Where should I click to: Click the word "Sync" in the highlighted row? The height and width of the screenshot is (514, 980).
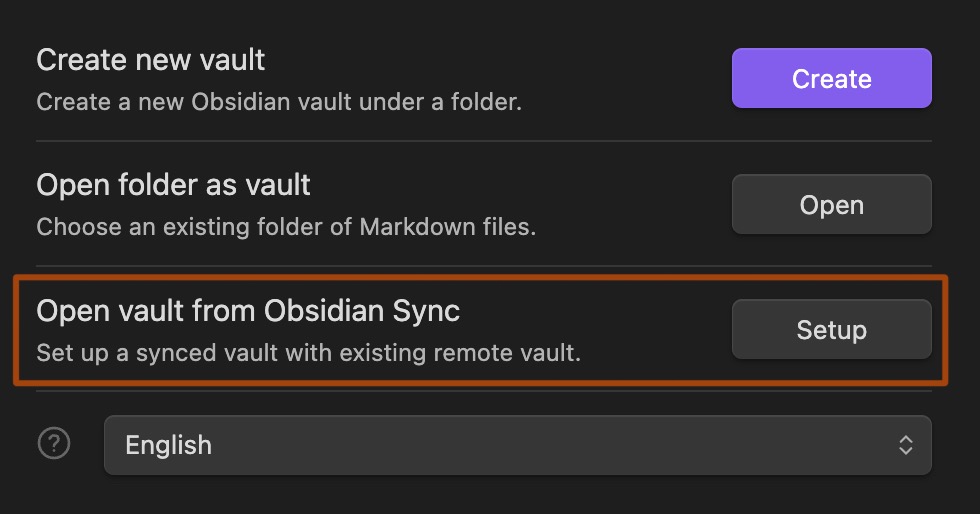(426, 311)
